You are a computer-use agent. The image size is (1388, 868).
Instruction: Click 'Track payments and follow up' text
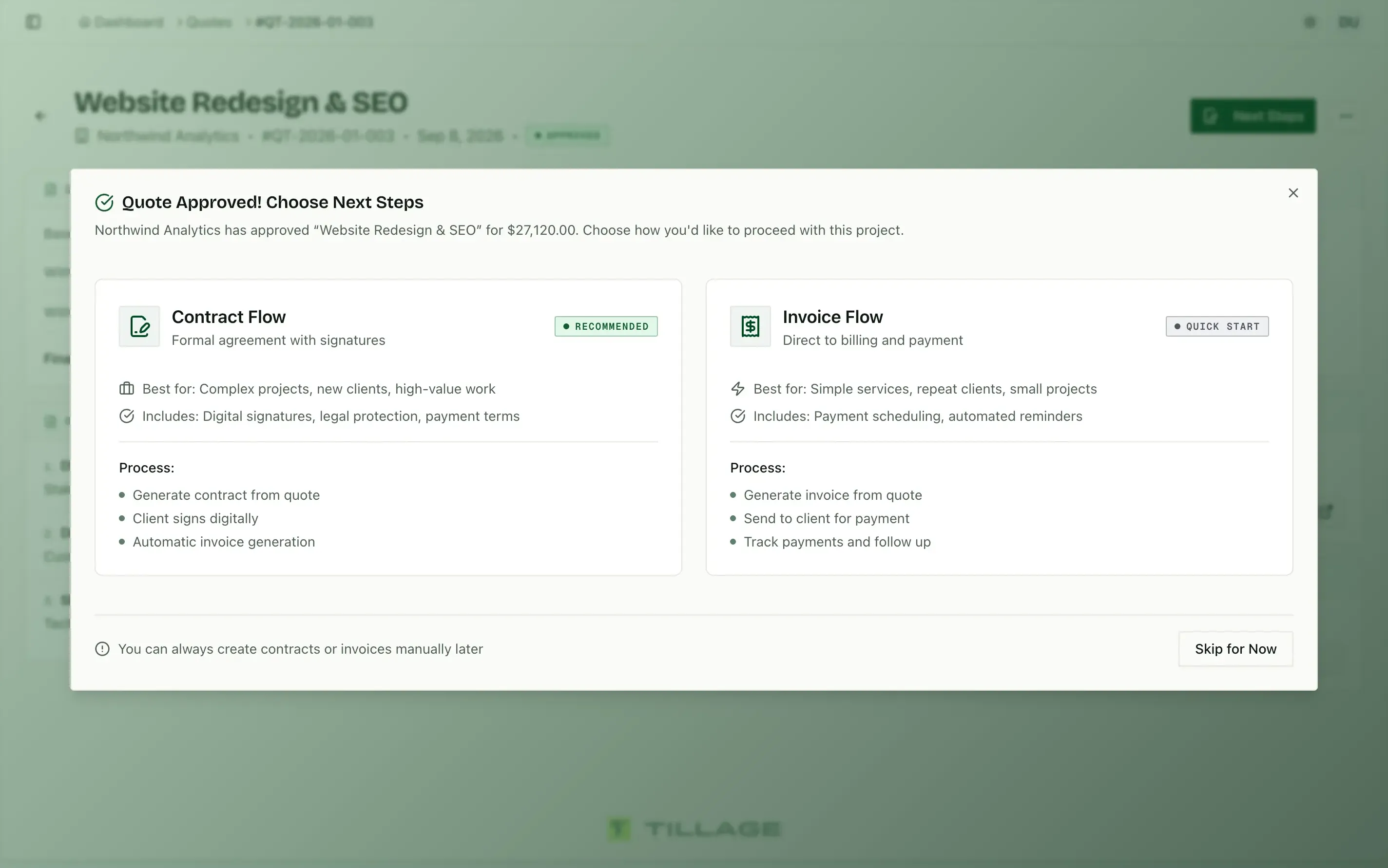coord(837,542)
